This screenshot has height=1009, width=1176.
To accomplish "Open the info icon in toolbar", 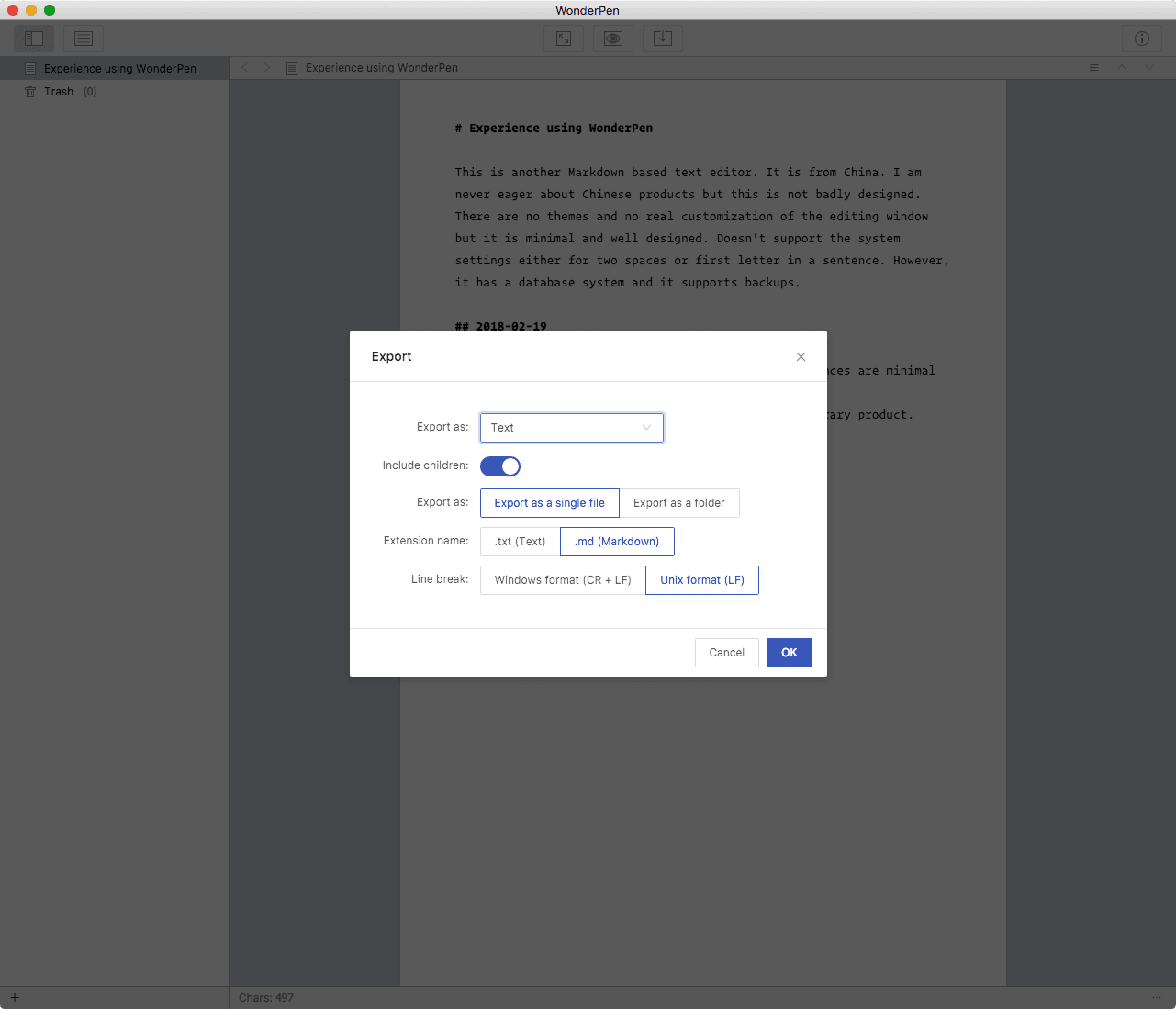I will 1142,39.
